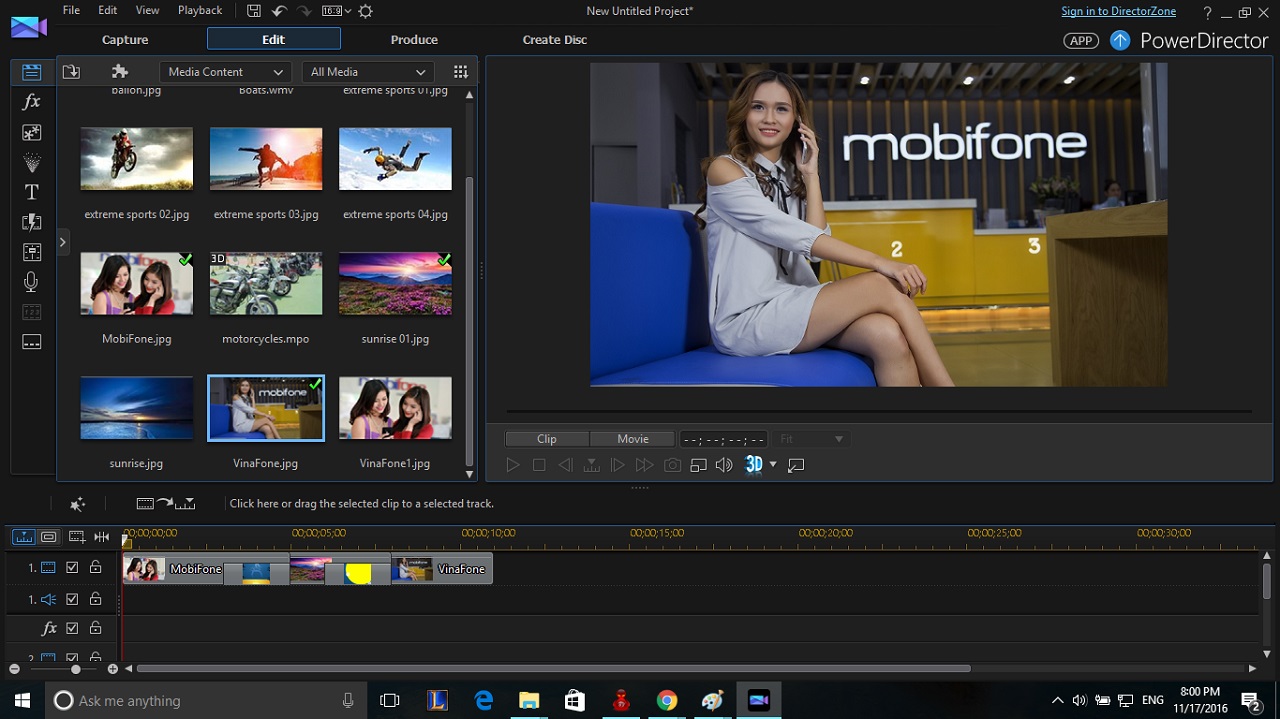Open the library view grid menu icon
The image size is (1280, 719).
[x=460, y=72]
